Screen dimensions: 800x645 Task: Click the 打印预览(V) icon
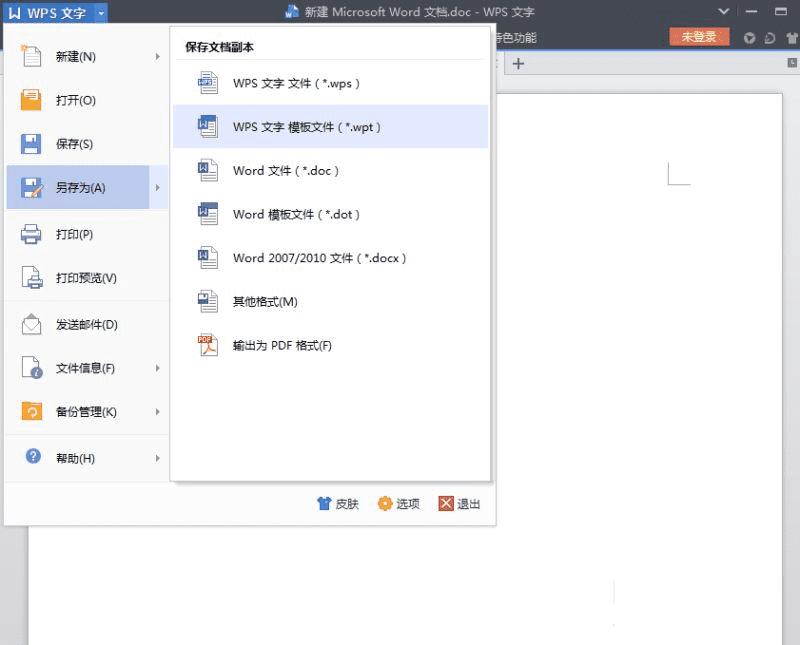(x=32, y=278)
